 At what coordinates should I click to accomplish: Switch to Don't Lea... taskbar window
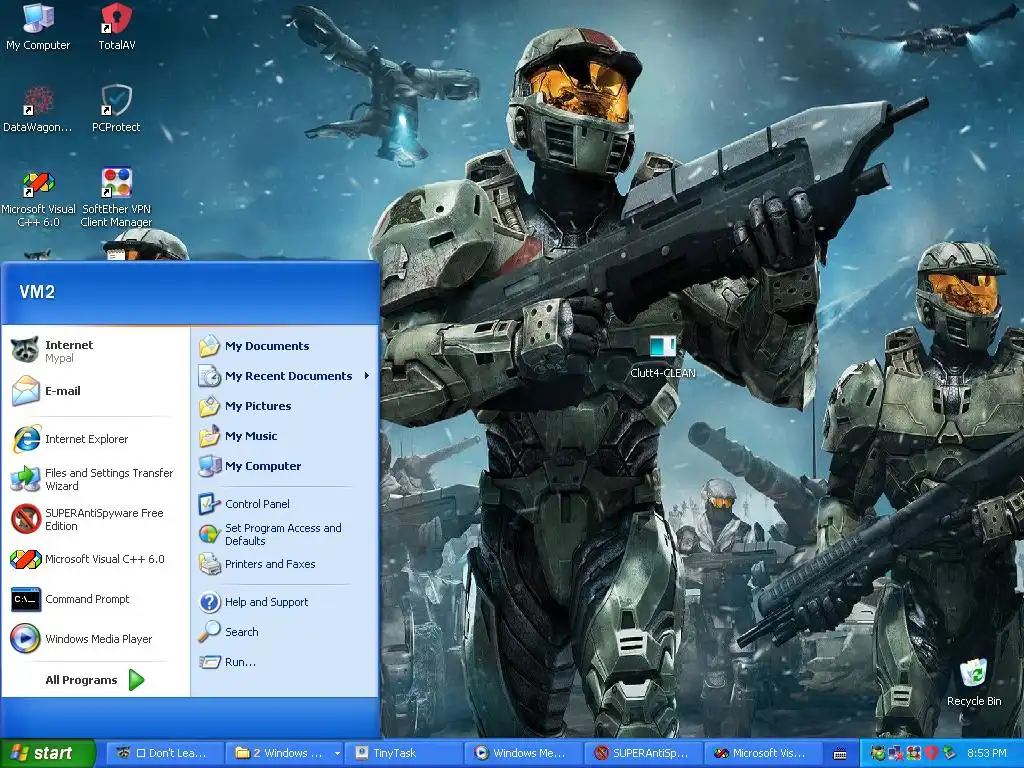pyautogui.click(x=165, y=753)
